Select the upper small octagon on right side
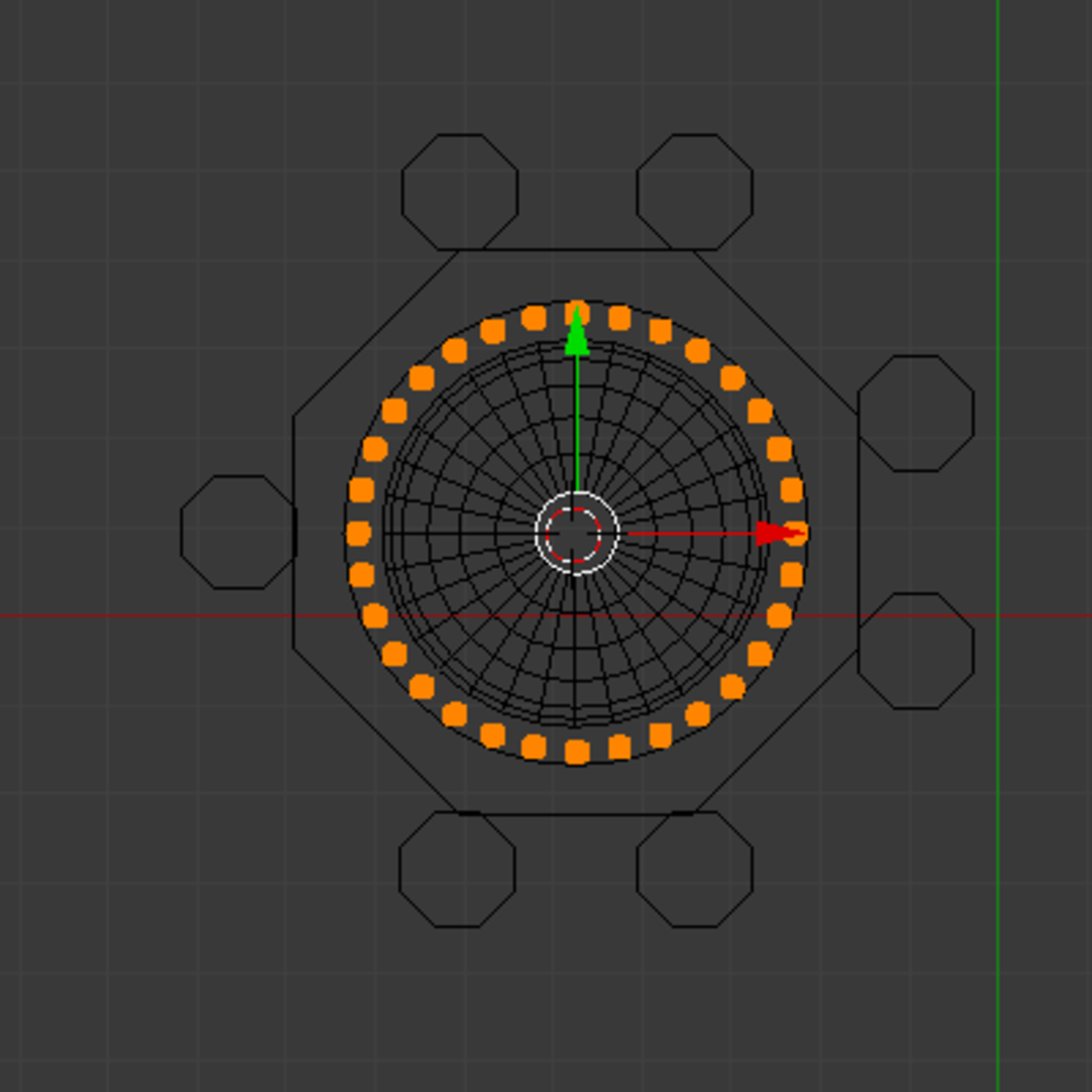Screen dimensions: 1092x1092 click(x=915, y=413)
